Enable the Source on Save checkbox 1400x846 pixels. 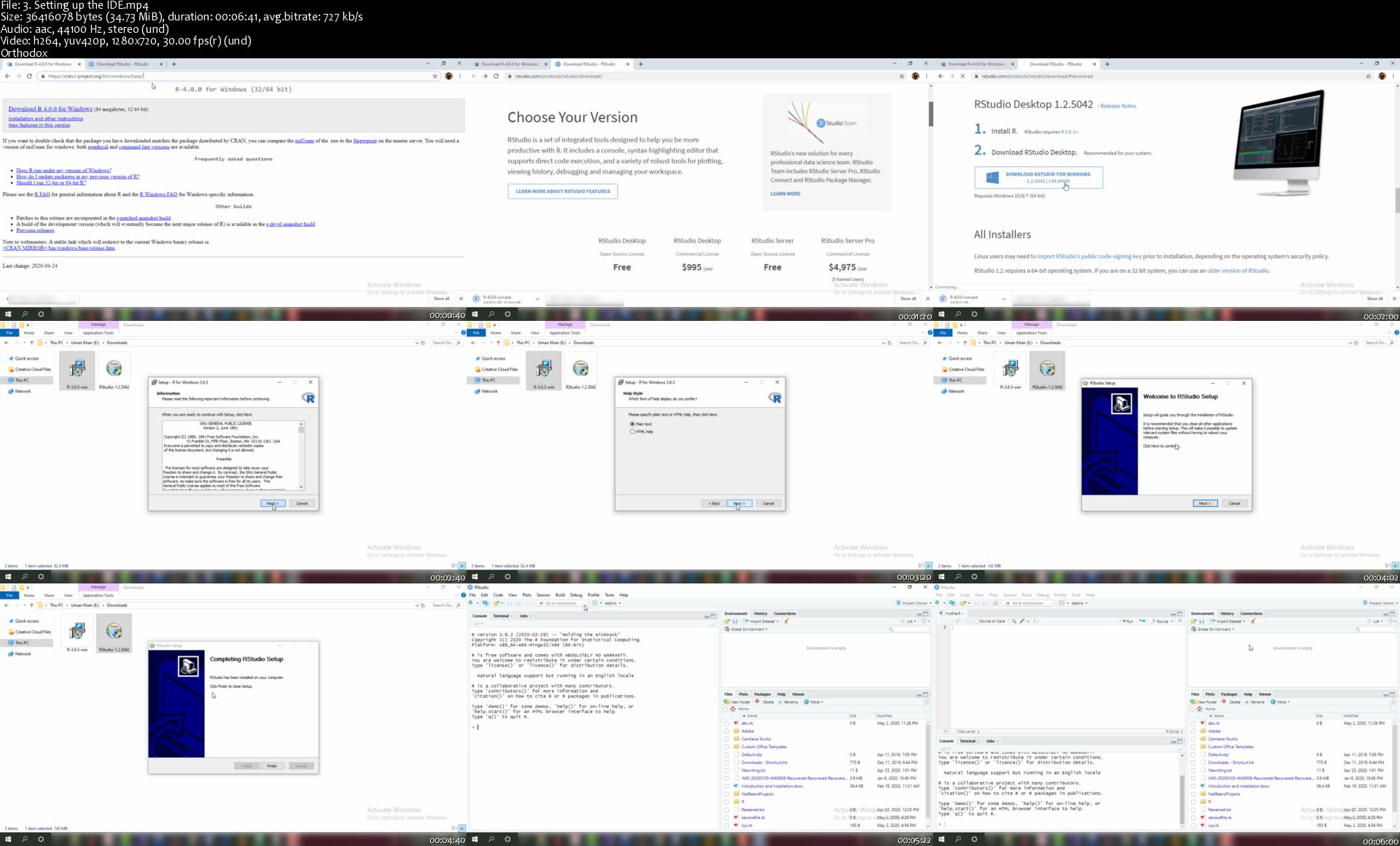tap(976, 621)
